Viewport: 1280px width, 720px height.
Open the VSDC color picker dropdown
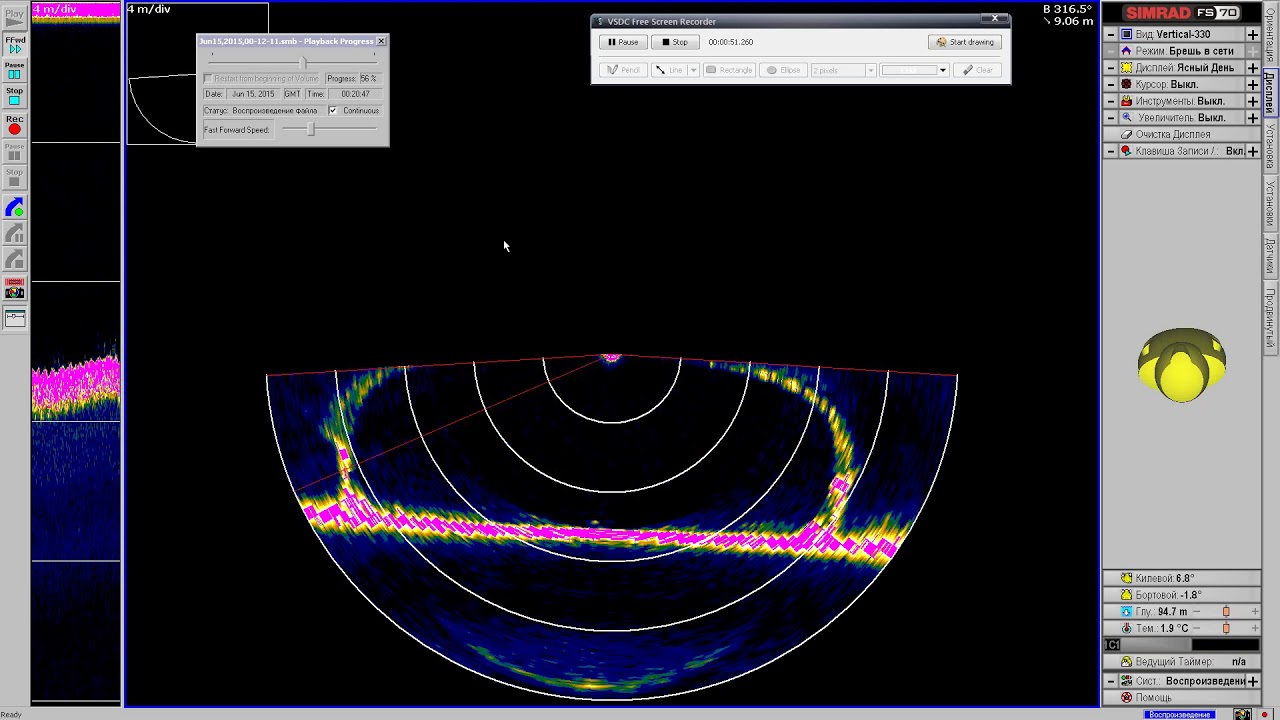[942, 70]
